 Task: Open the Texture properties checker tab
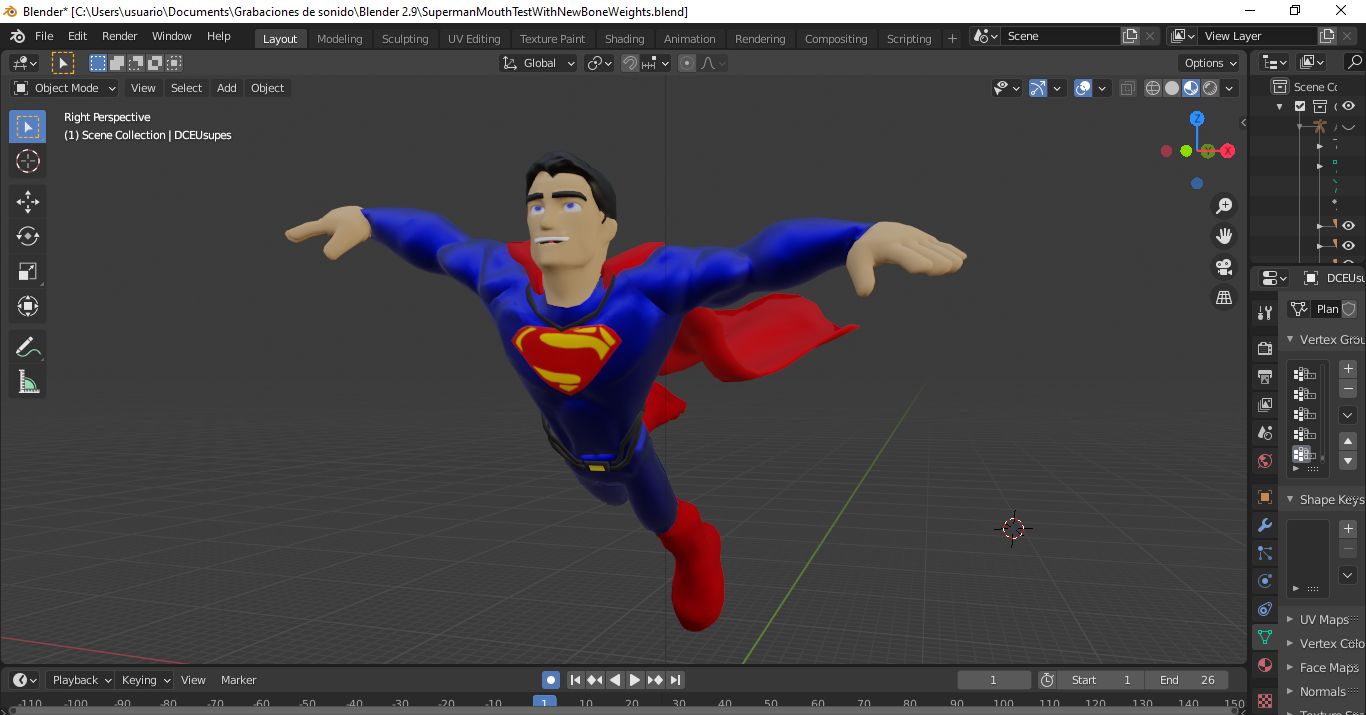[x=1265, y=700]
